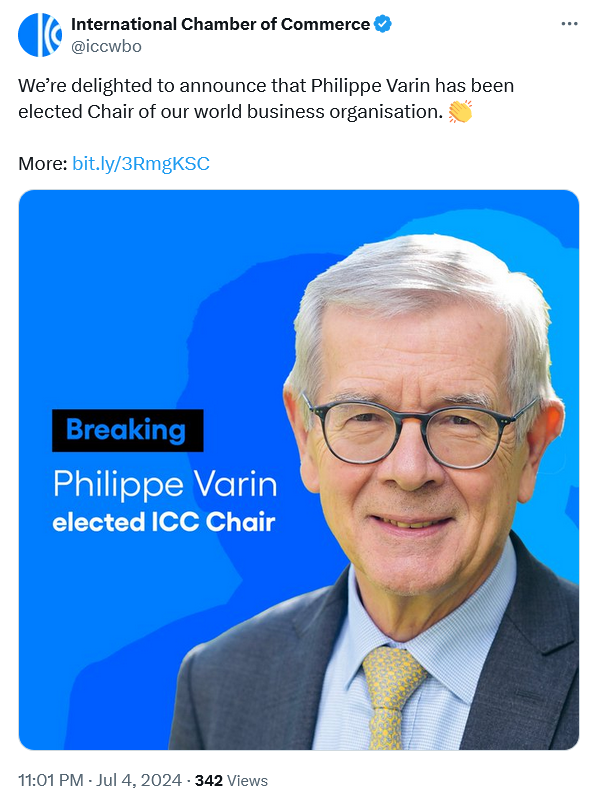Viewport: 598px width, 800px height.
Task: Open the ICC round logo avatar
Action: coord(40,35)
